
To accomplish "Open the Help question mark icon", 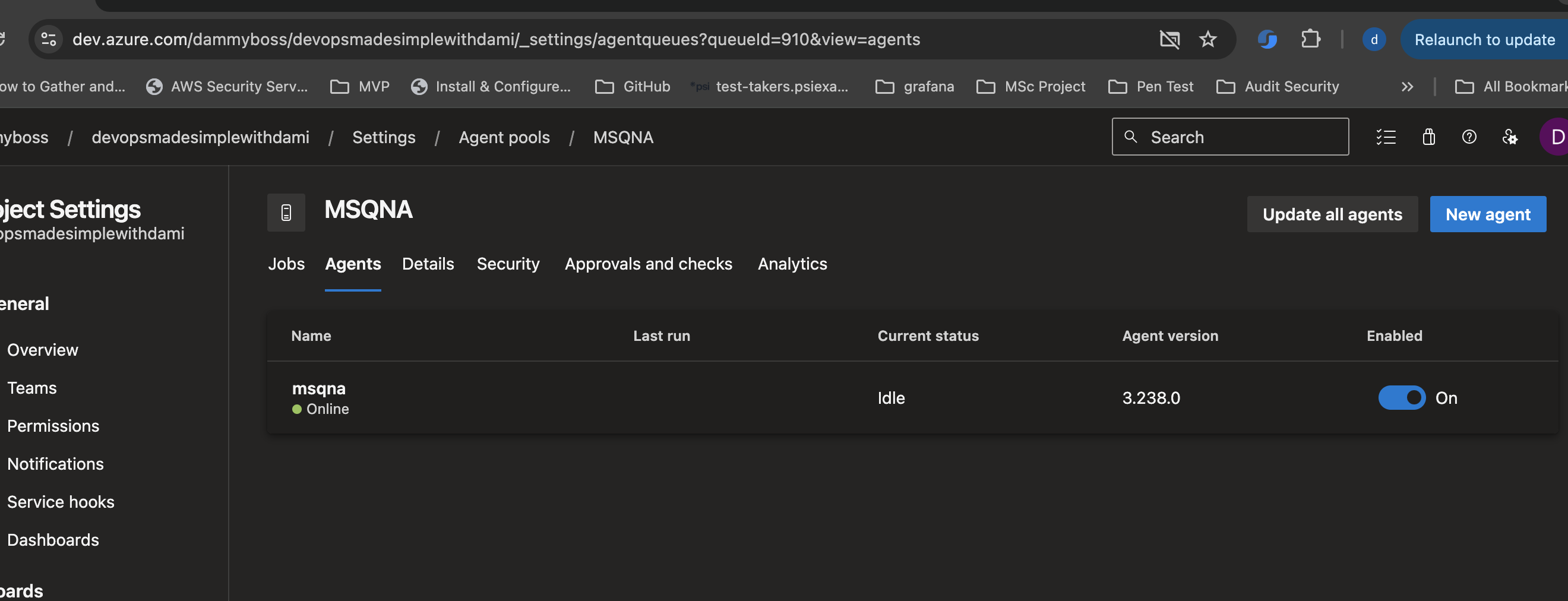I will tap(1469, 137).
